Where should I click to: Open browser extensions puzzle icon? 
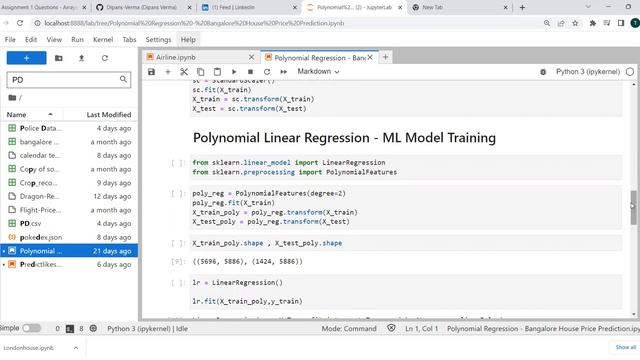point(592,23)
